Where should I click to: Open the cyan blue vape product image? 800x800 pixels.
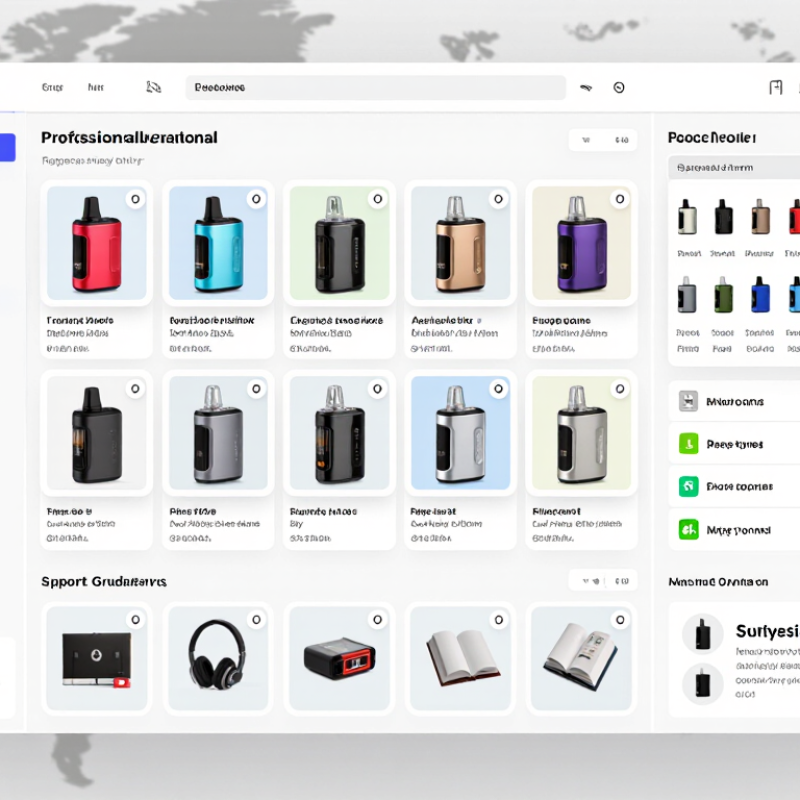pyautogui.click(x=218, y=243)
